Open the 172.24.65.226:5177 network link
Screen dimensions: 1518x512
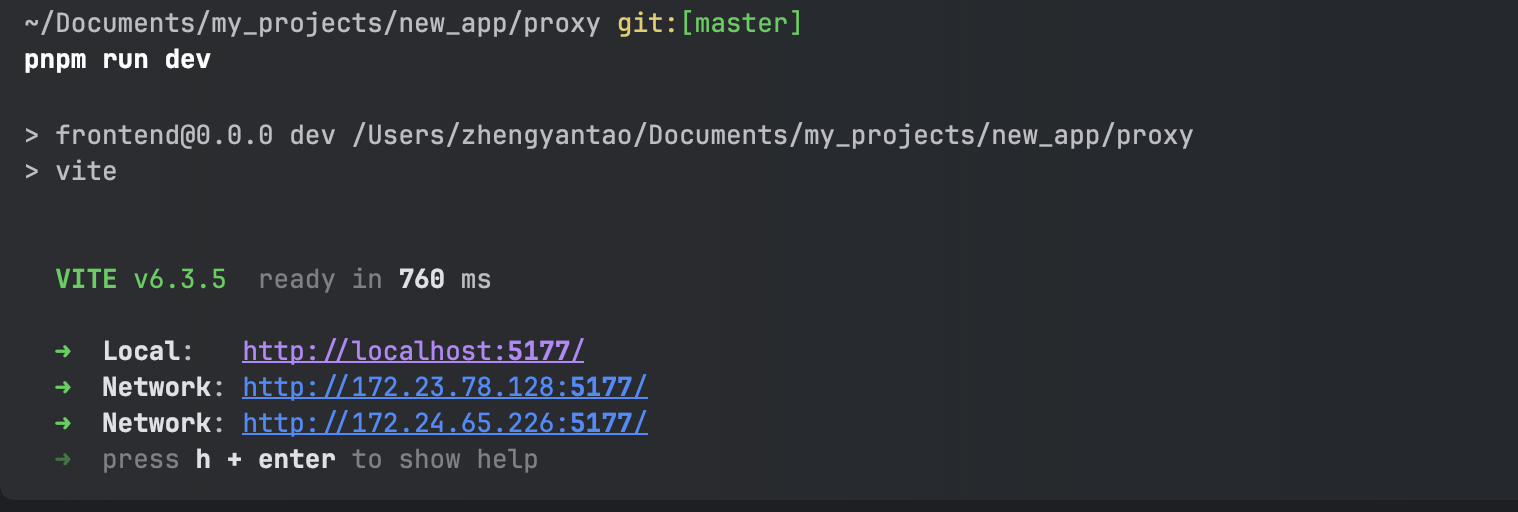click(x=445, y=423)
